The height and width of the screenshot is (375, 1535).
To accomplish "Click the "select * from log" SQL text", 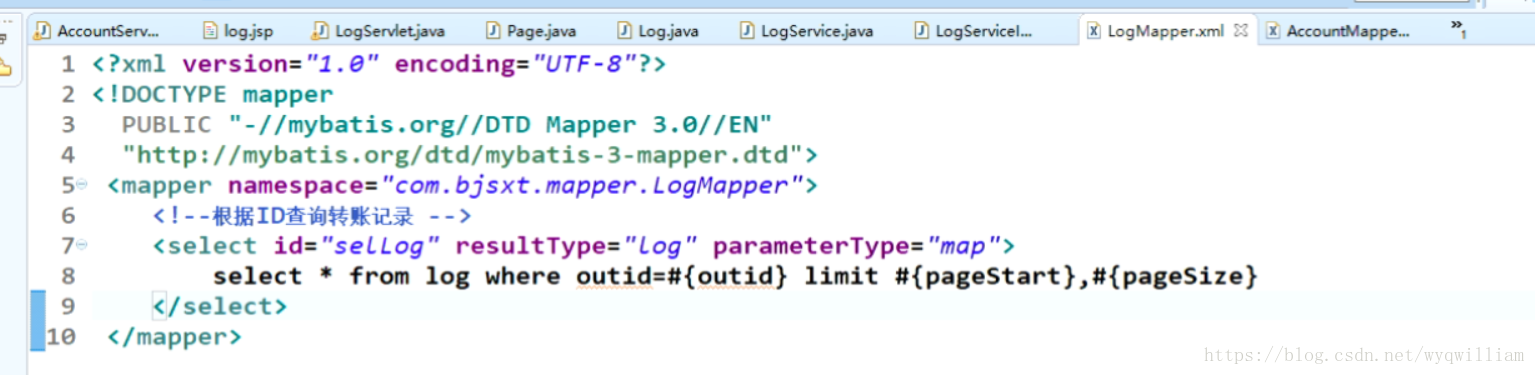I will click(341, 276).
